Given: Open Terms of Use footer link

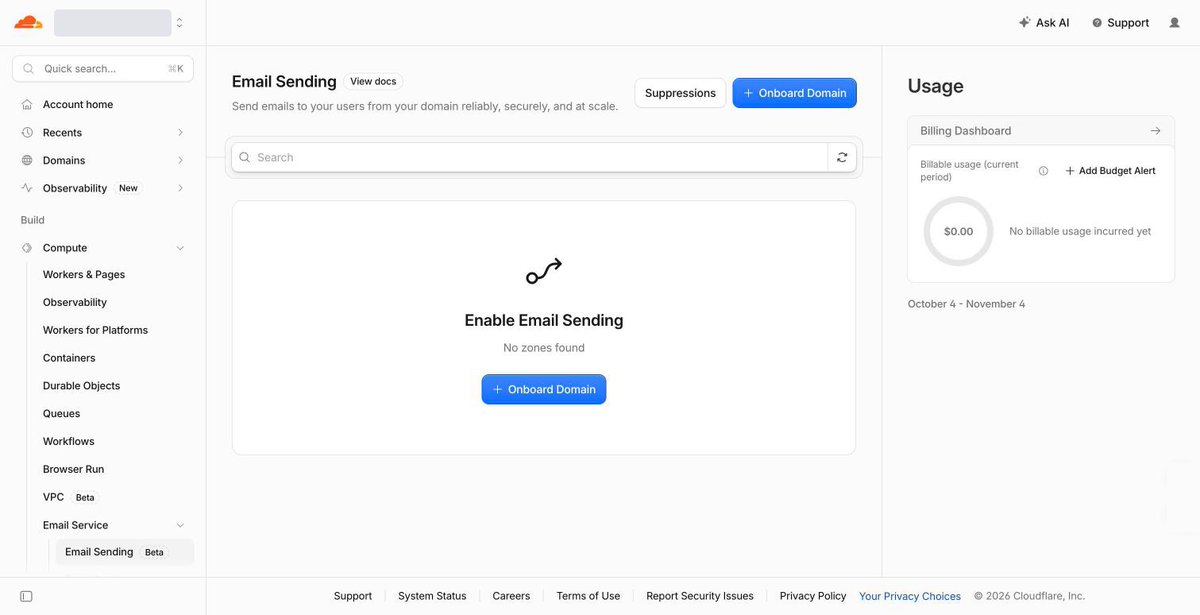Looking at the screenshot, I should pos(588,596).
